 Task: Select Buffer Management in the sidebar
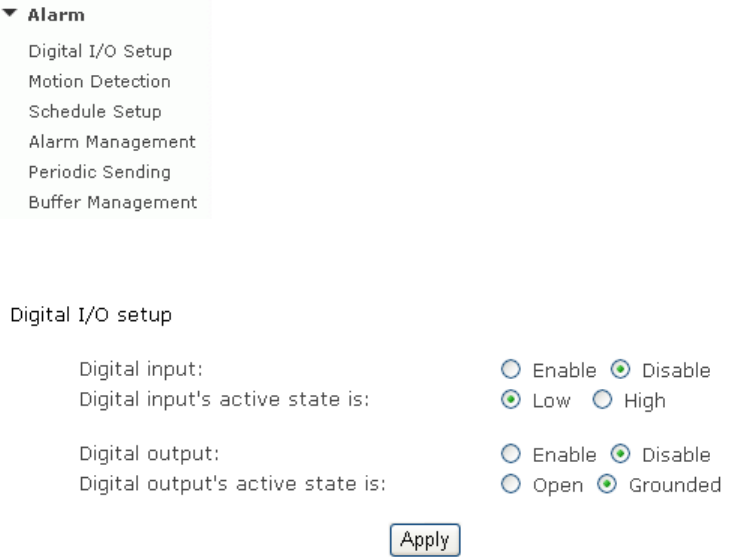(x=113, y=202)
